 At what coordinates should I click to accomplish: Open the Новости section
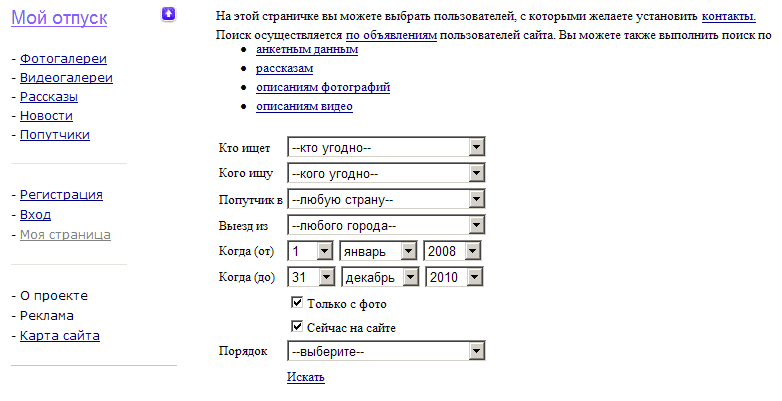click(x=46, y=116)
